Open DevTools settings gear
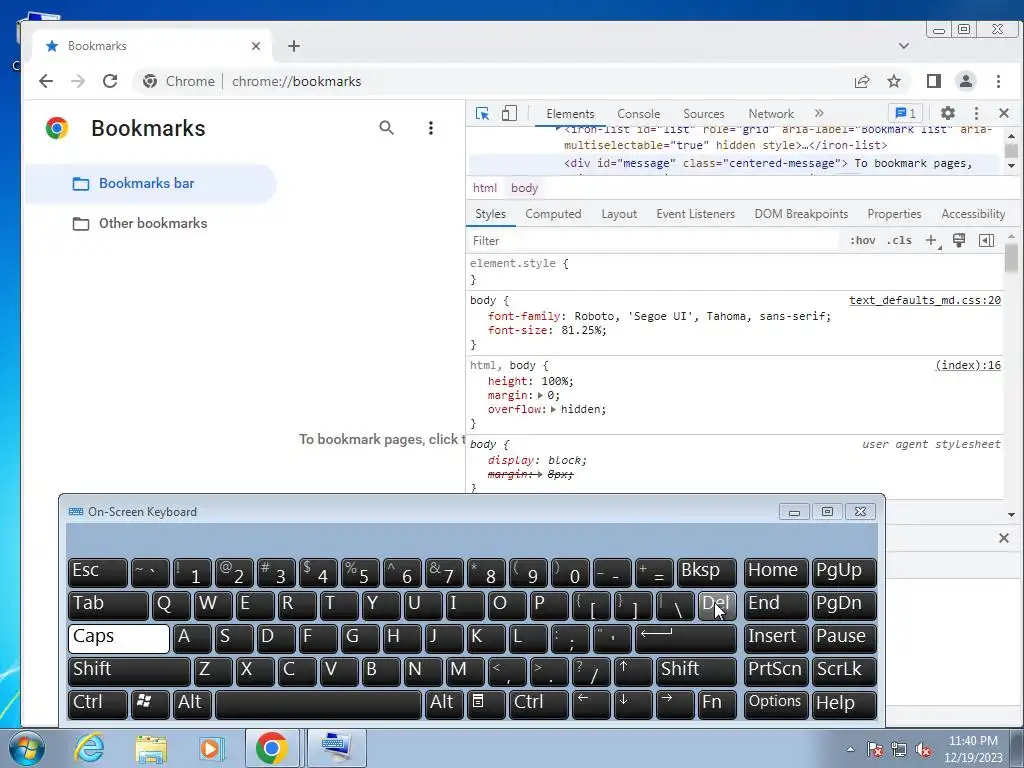 pyautogui.click(x=948, y=113)
